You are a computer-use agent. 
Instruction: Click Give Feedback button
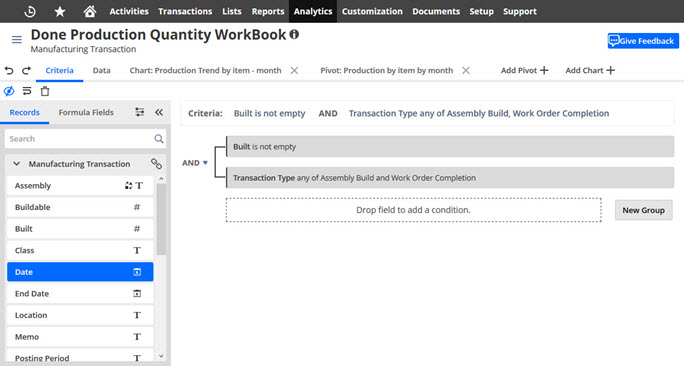point(643,41)
